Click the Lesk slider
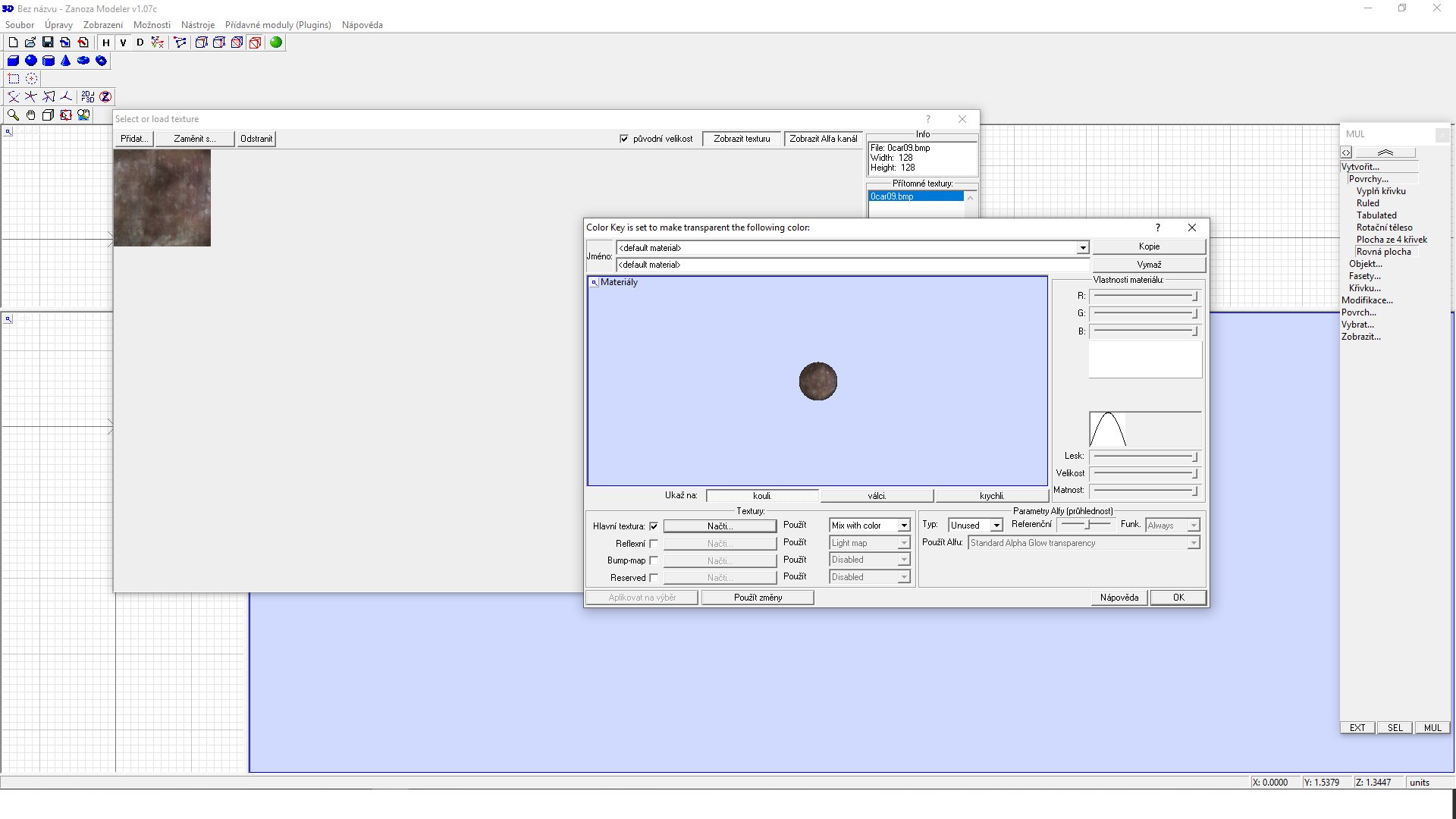1456x819 pixels. (1144, 457)
